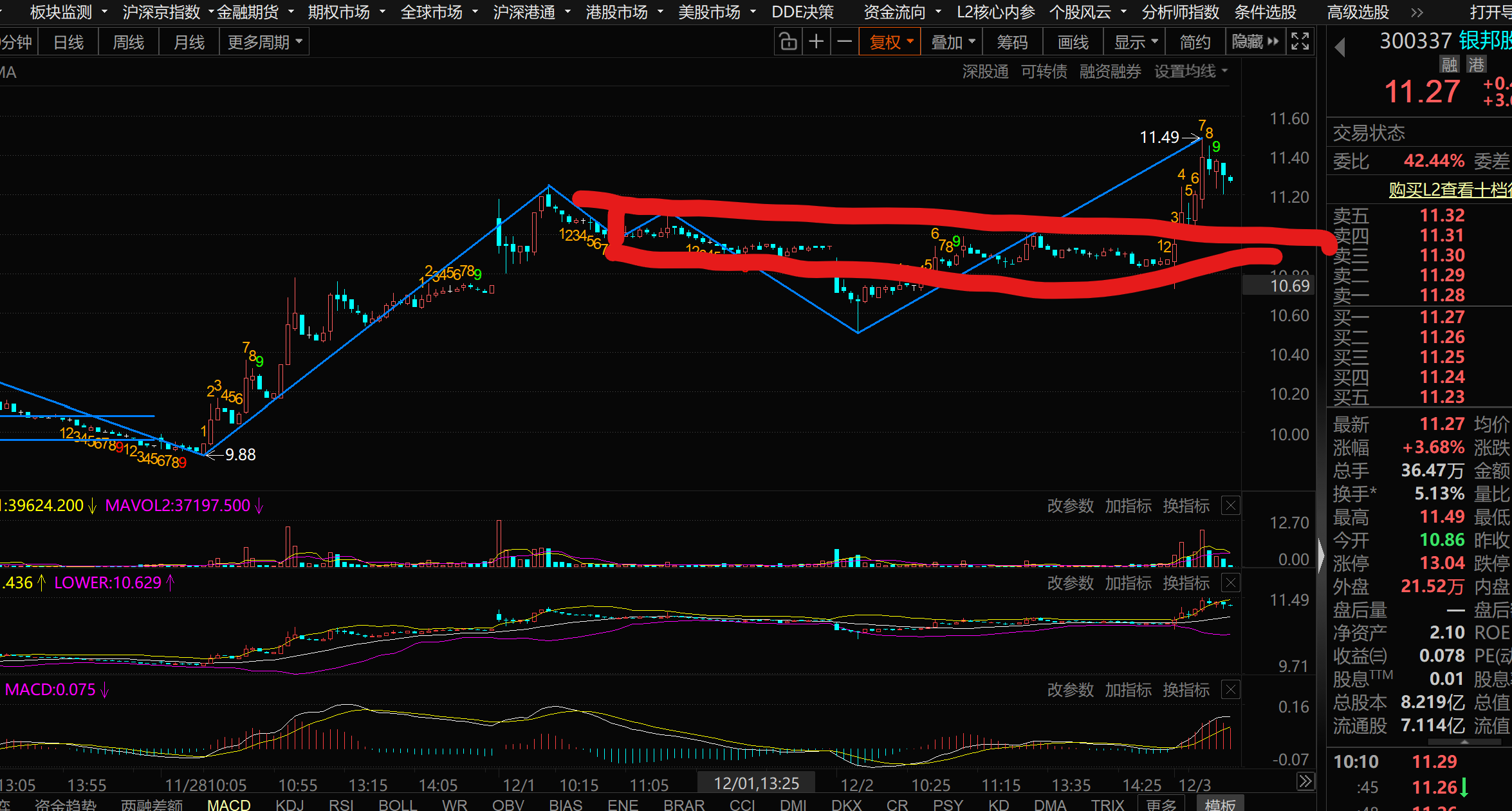Select the 日线 daily period tab
This screenshot has width=1512, height=811.
(68, 42)
